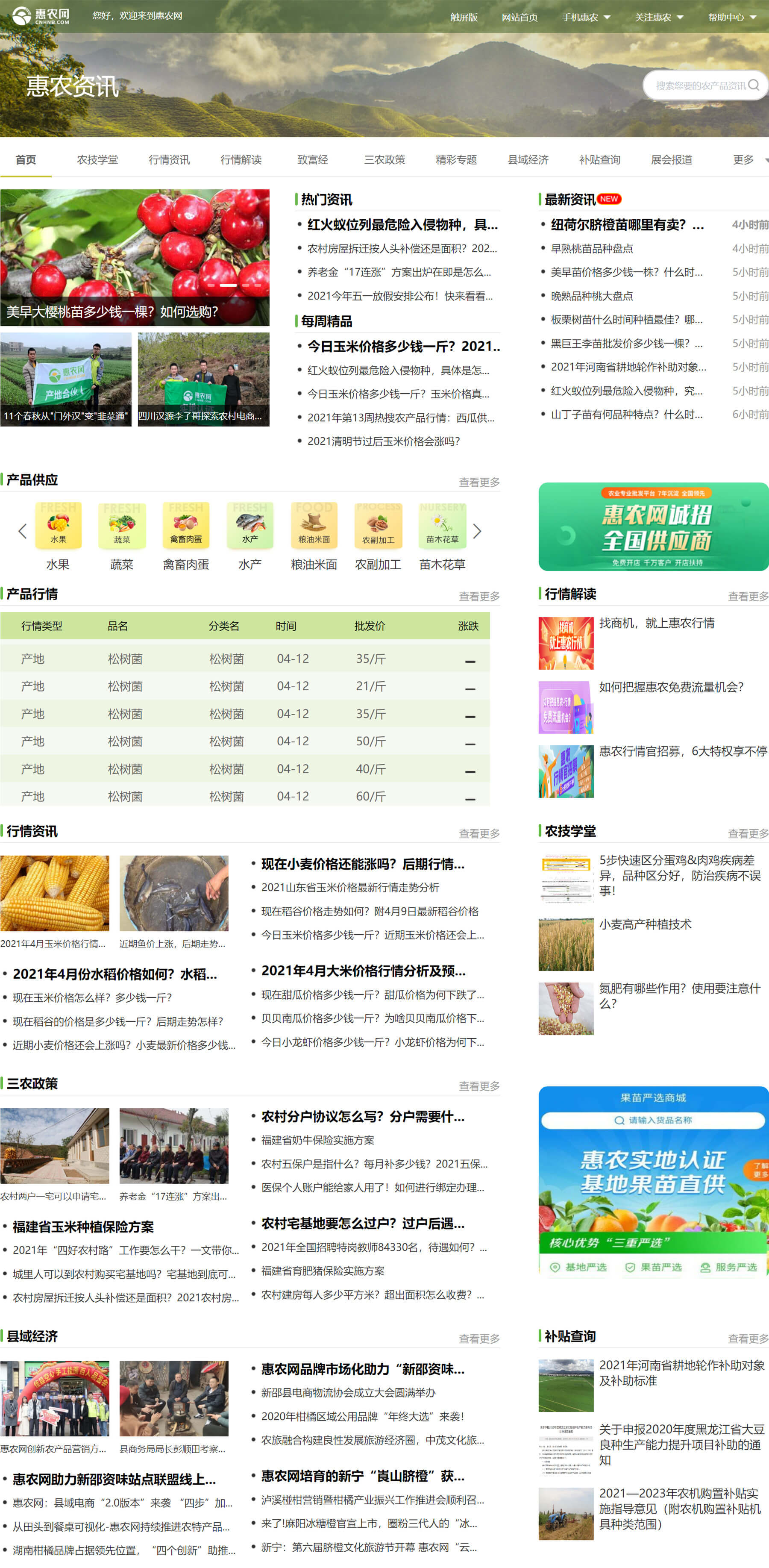The image size is (769, 1568).
Task: Open 如何把握惠农免费流量机会 article
Action: [671, 687]
